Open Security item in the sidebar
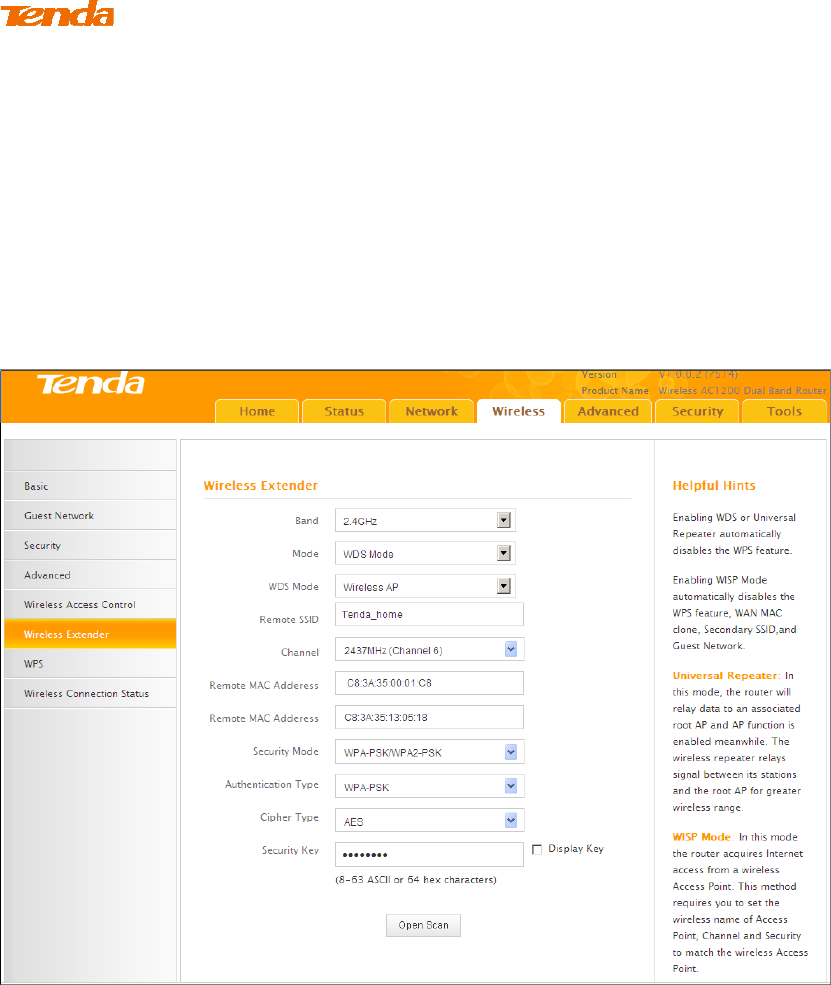The image size is (831, 985). (x=90, y=545)
